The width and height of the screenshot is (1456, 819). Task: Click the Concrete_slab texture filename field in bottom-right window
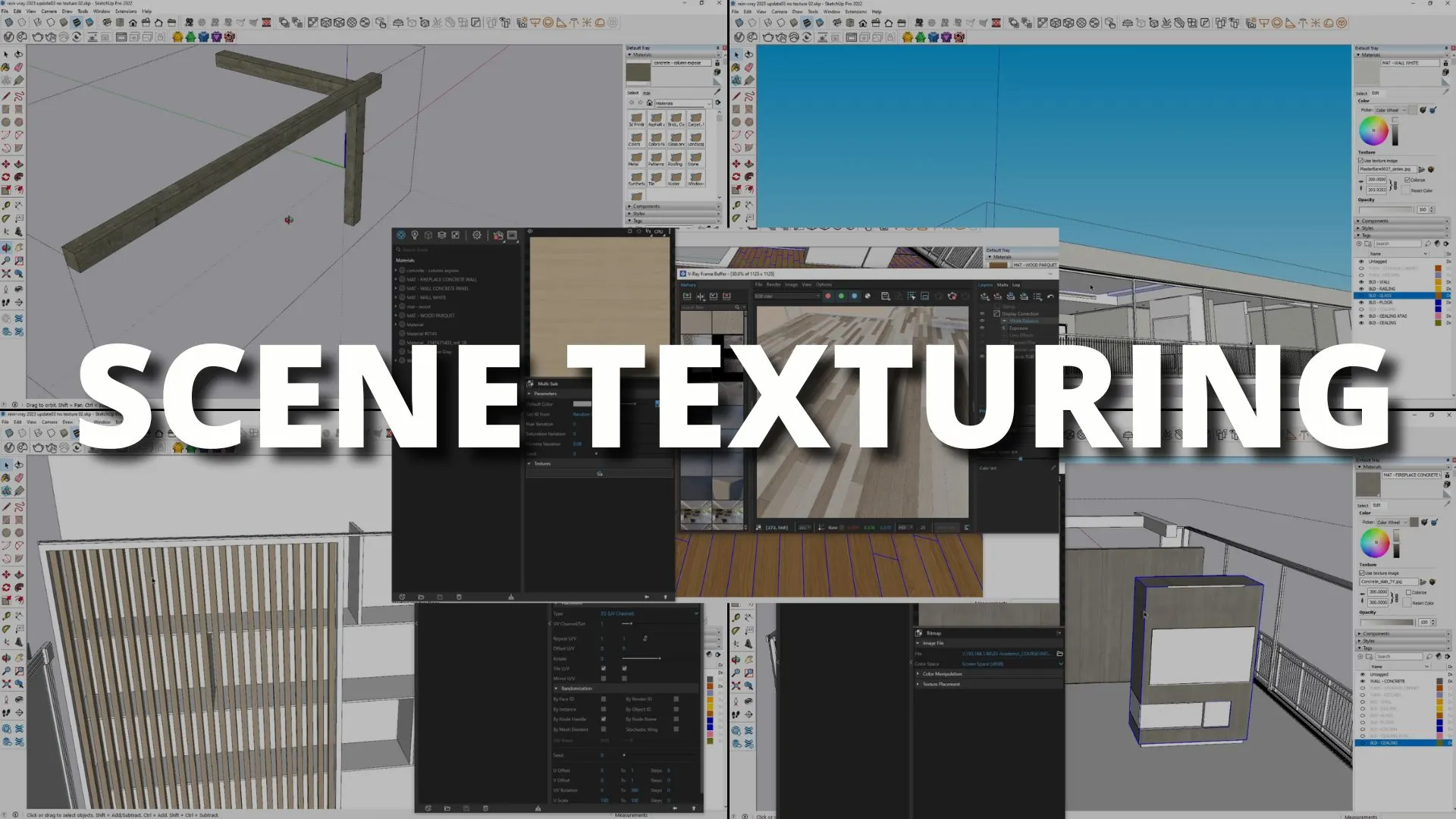(1389, 582)
